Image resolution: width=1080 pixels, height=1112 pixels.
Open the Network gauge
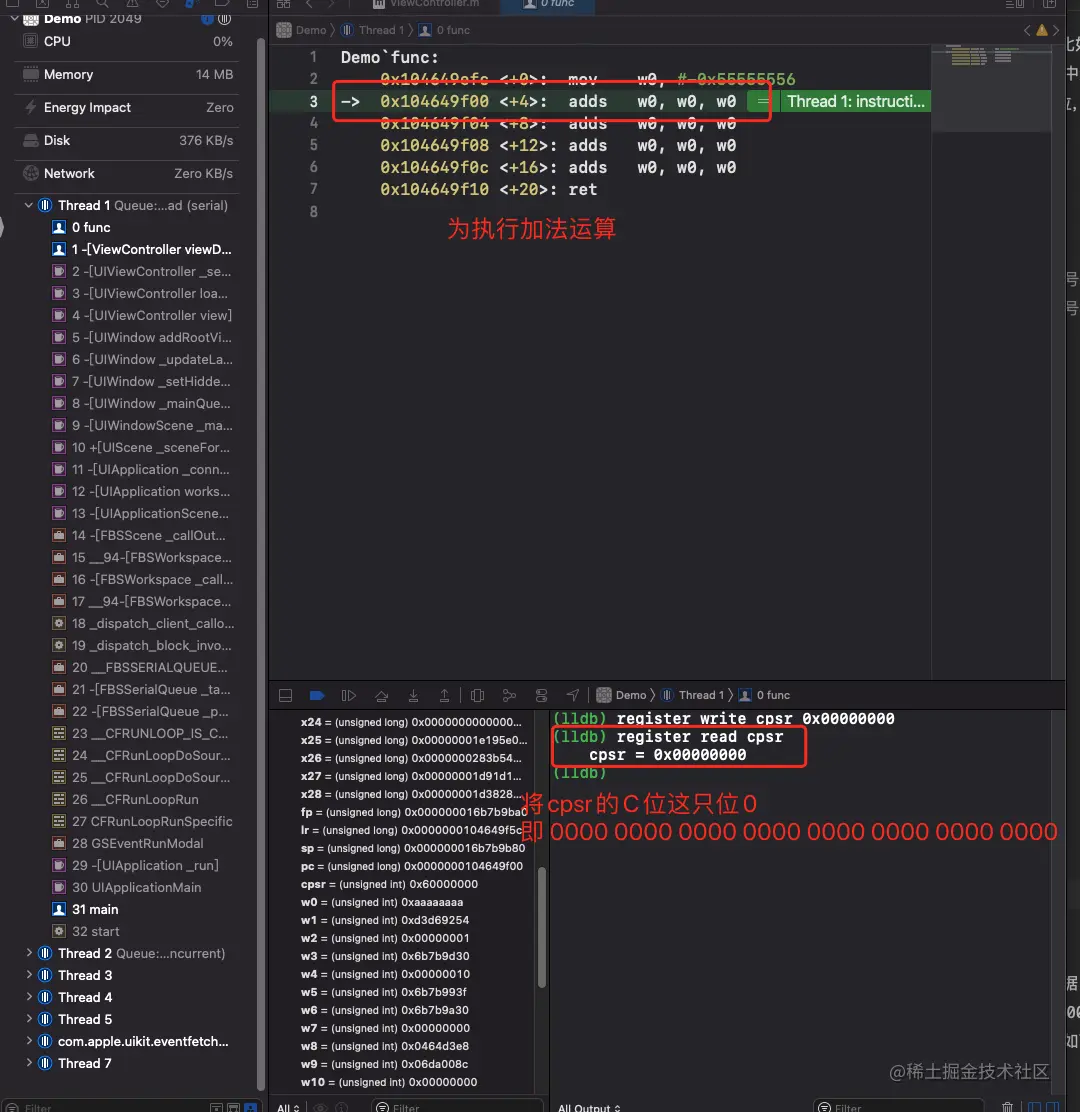coord(128,173)
